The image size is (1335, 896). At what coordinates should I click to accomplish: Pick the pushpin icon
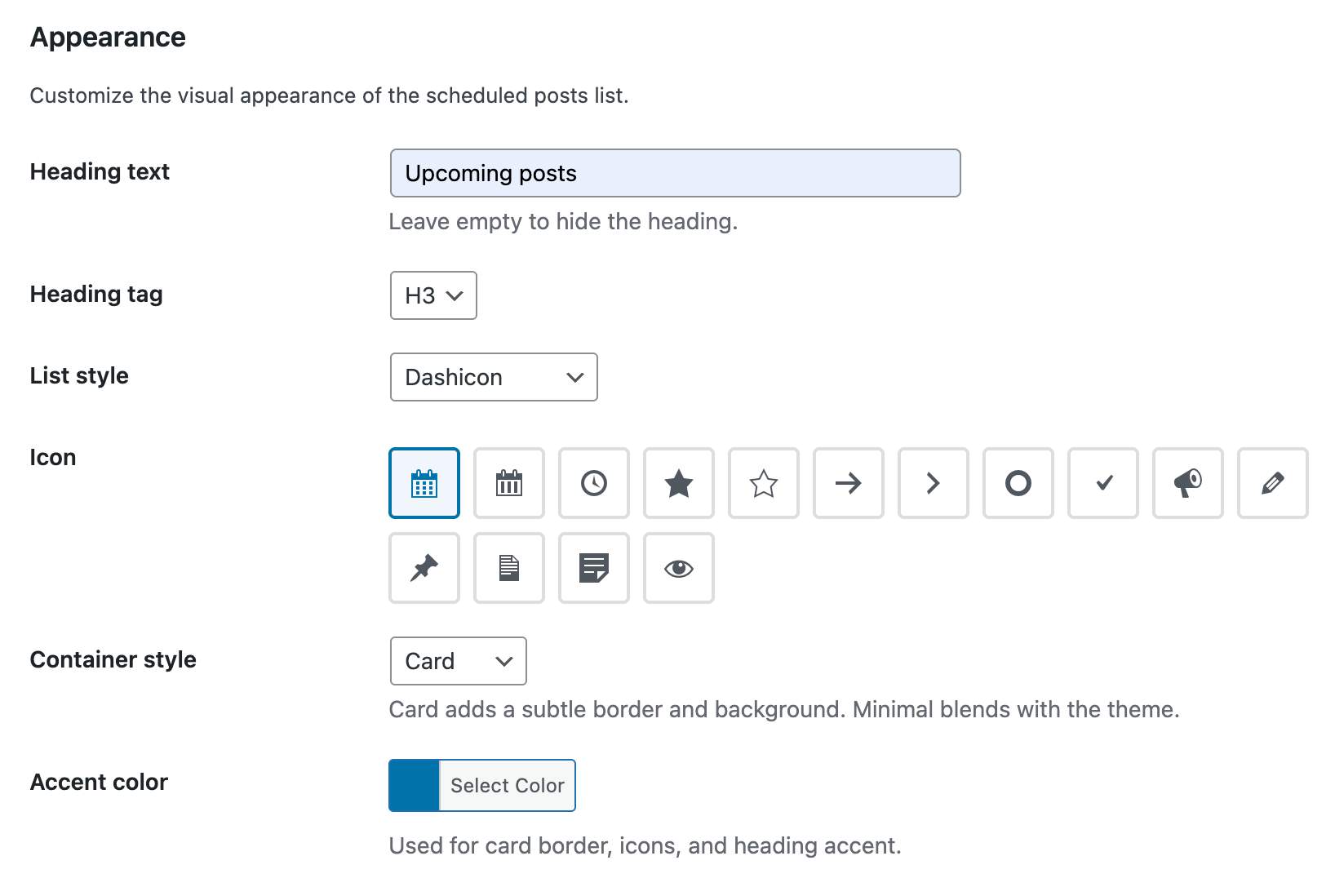(424, 568)
